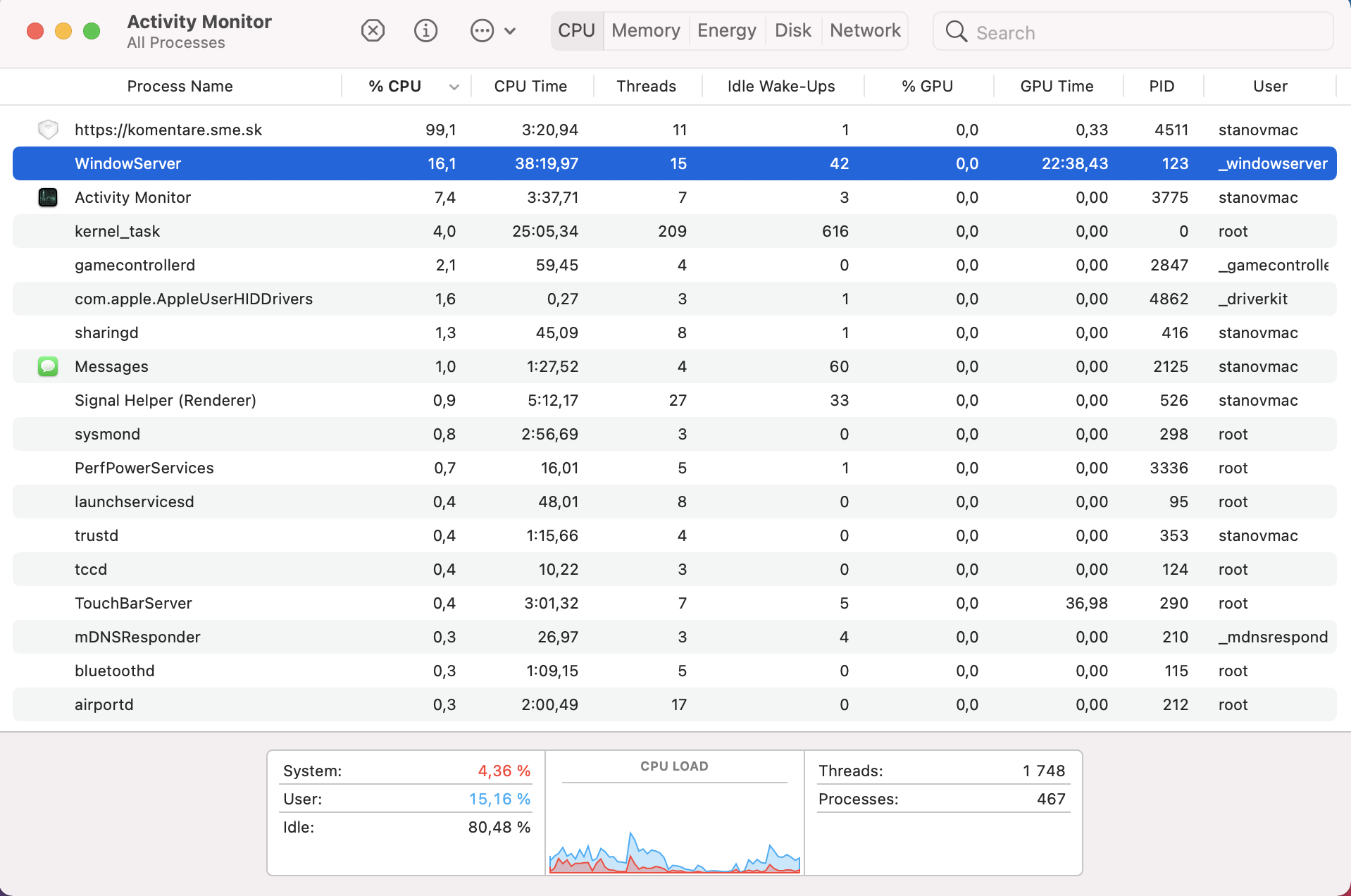The width and height of the screenshot is (1351, 896).
Task: Select the Network tab
Action: pyautogui.click(x=865, y=31)
